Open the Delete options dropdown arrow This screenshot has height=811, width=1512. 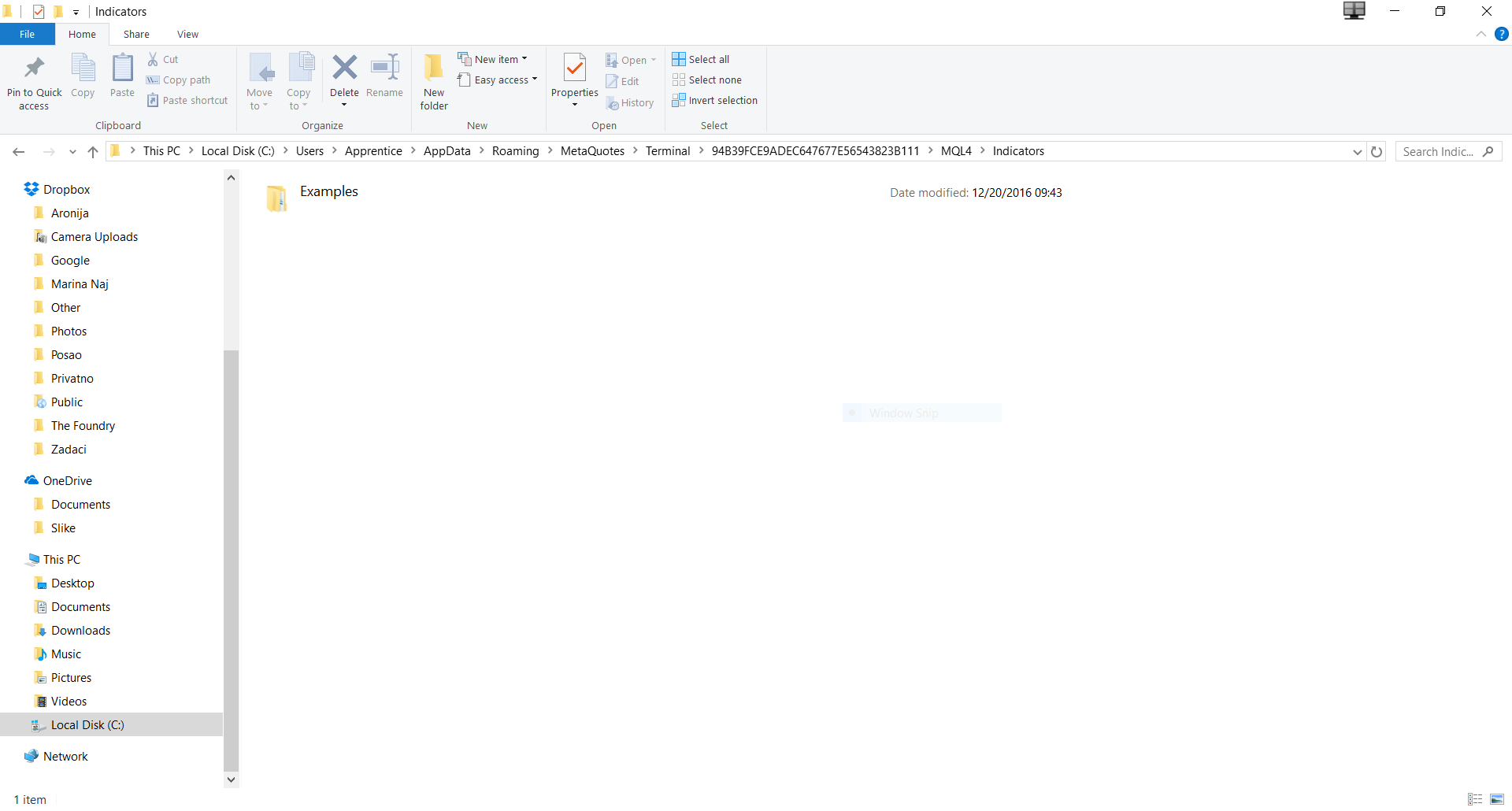coord(344,105)
